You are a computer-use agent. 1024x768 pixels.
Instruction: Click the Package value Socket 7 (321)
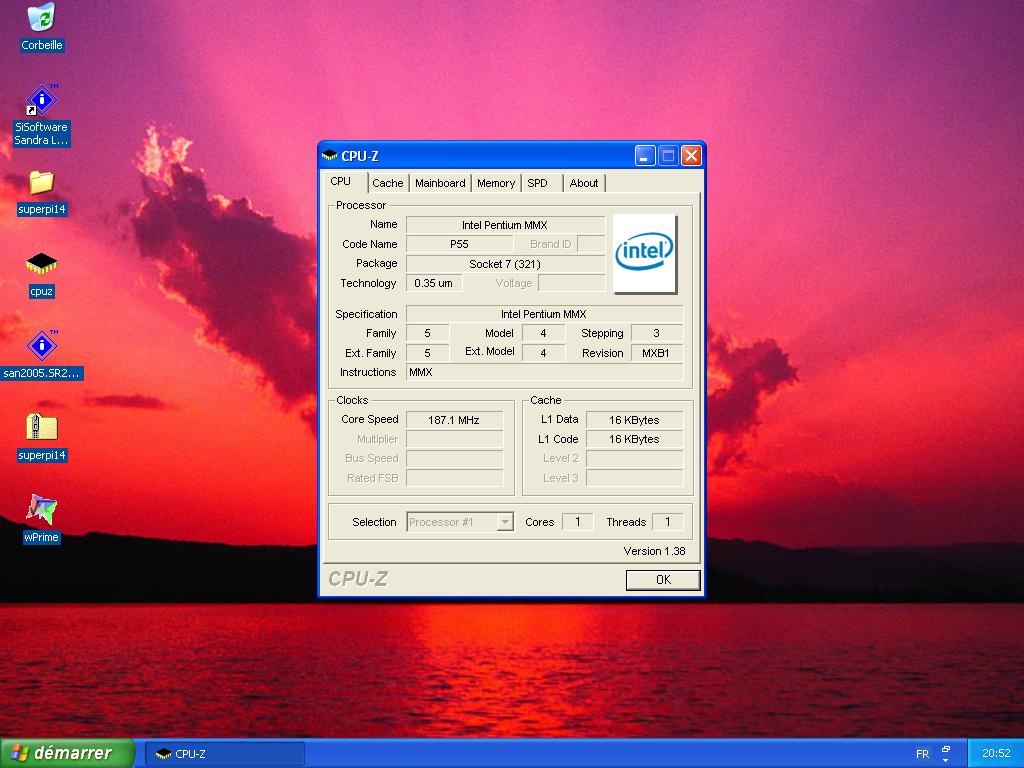tap(505, 264)
